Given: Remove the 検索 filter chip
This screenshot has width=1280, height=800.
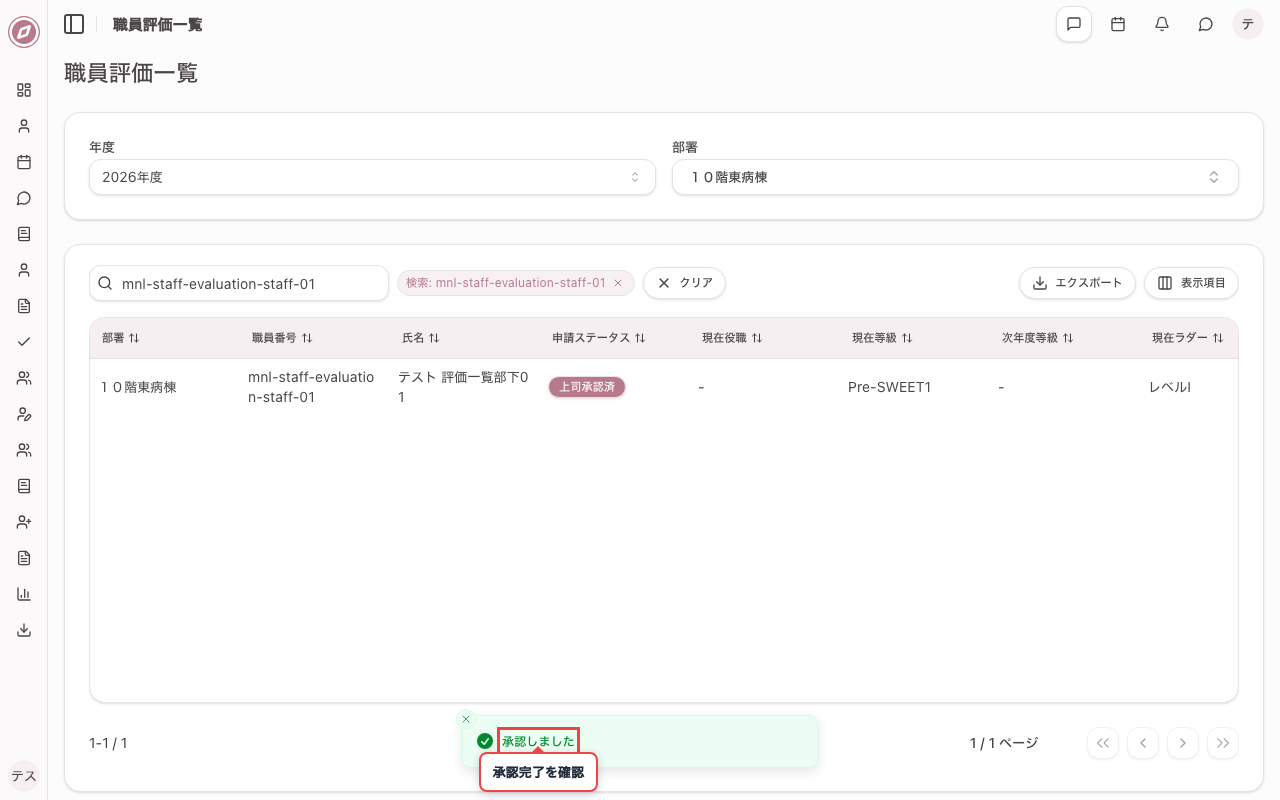Looking at the screenshot, I should (x=618, y=283).
